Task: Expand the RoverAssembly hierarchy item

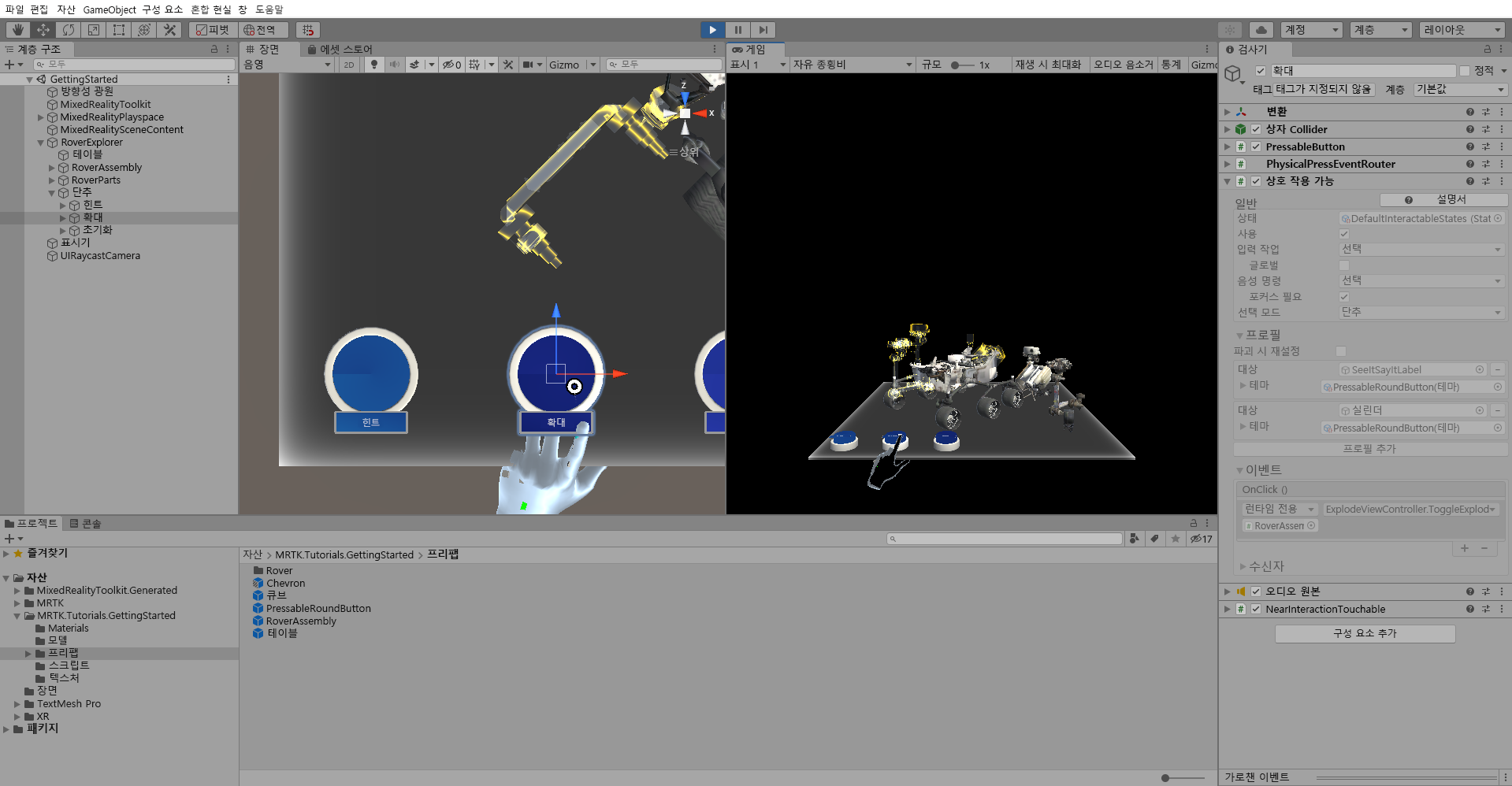Action: (x=52, y=168)
